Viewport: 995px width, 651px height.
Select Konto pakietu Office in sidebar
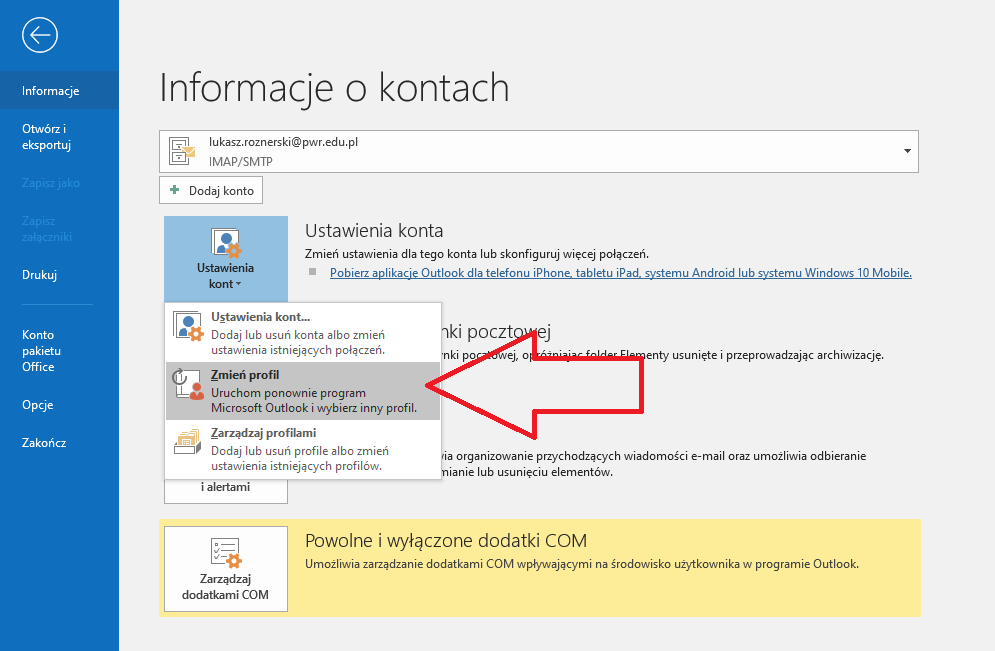point(42,351)
